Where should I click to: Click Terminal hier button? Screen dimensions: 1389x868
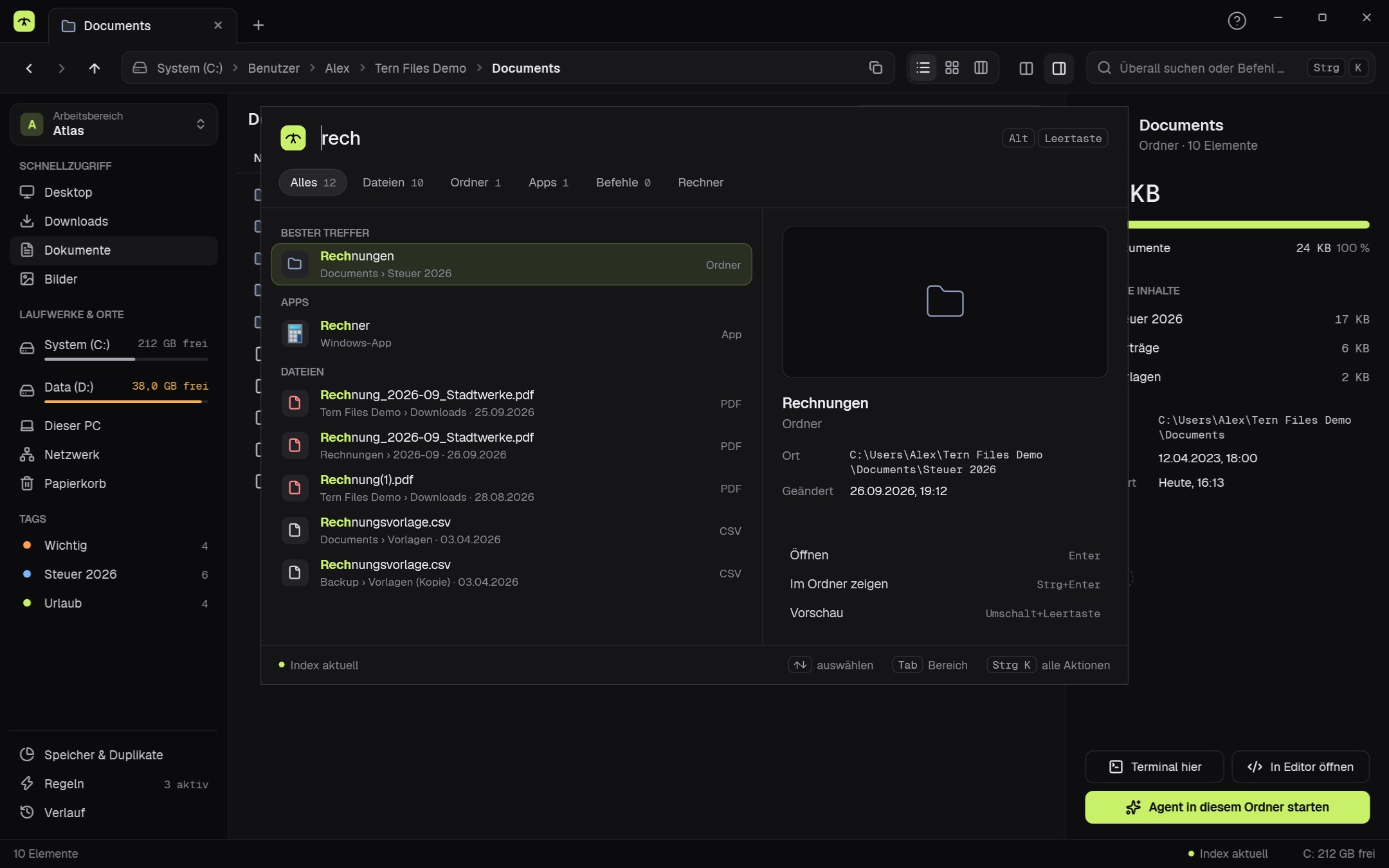[1154, 766]
